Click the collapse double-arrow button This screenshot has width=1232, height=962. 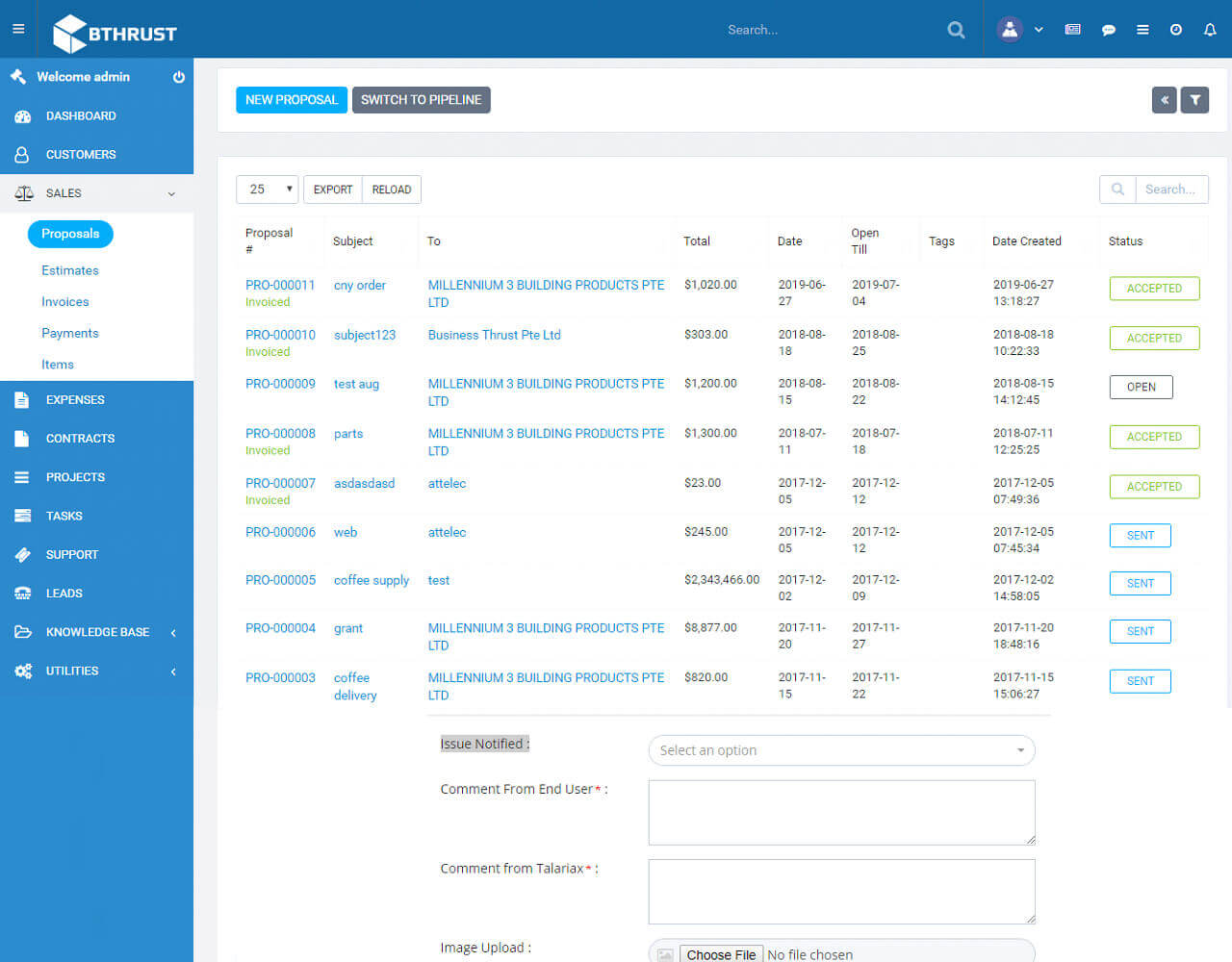pyautogui.click(x=1165, y=100)
